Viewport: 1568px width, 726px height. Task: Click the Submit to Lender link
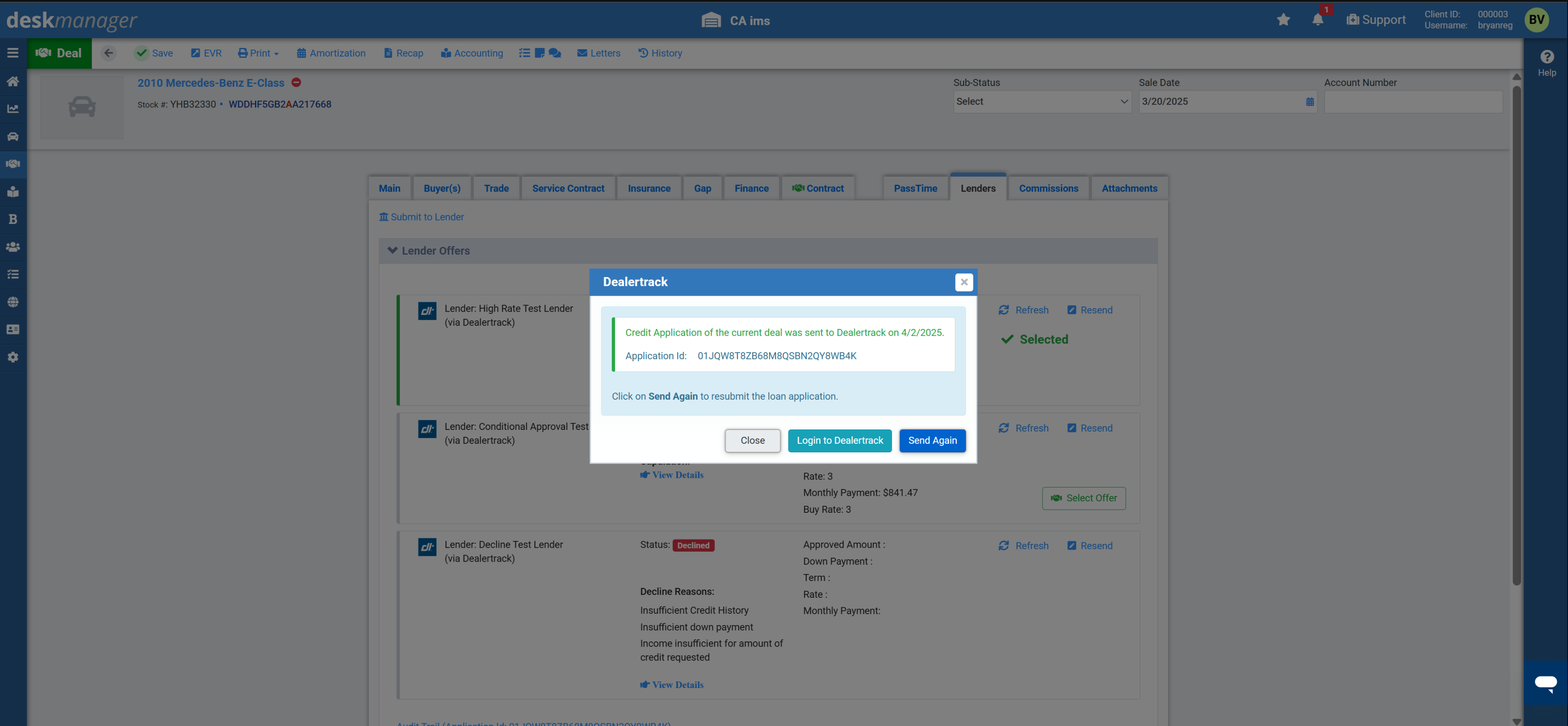point(421,217)
